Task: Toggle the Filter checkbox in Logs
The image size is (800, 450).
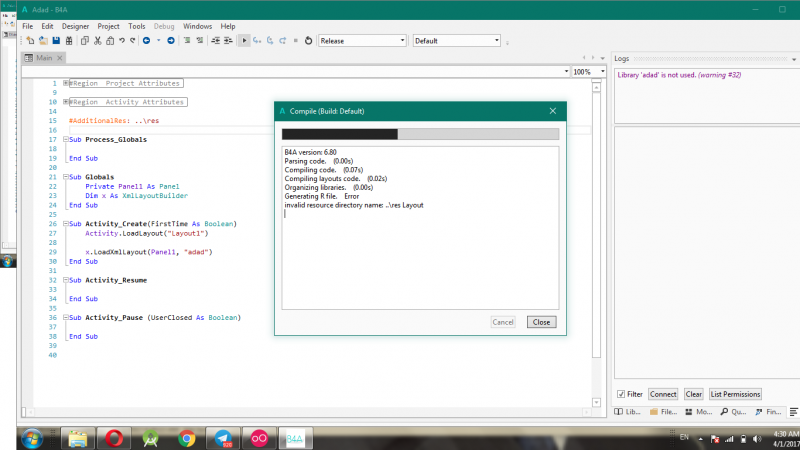Action: pyautogui.click(x=621, y=394)
